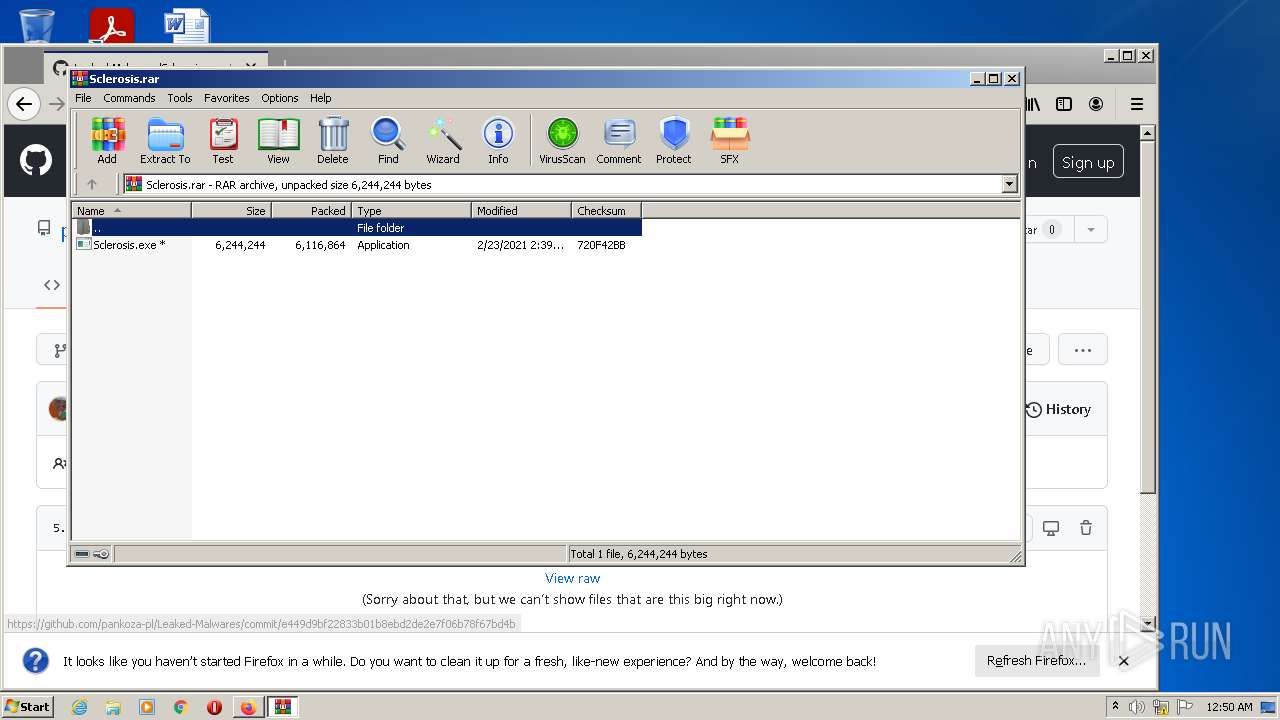Image resolution: width=1280 pixels, height=720 pixels.
Task: Open Opera from the taskbar
Action: [x=214, y=707]
